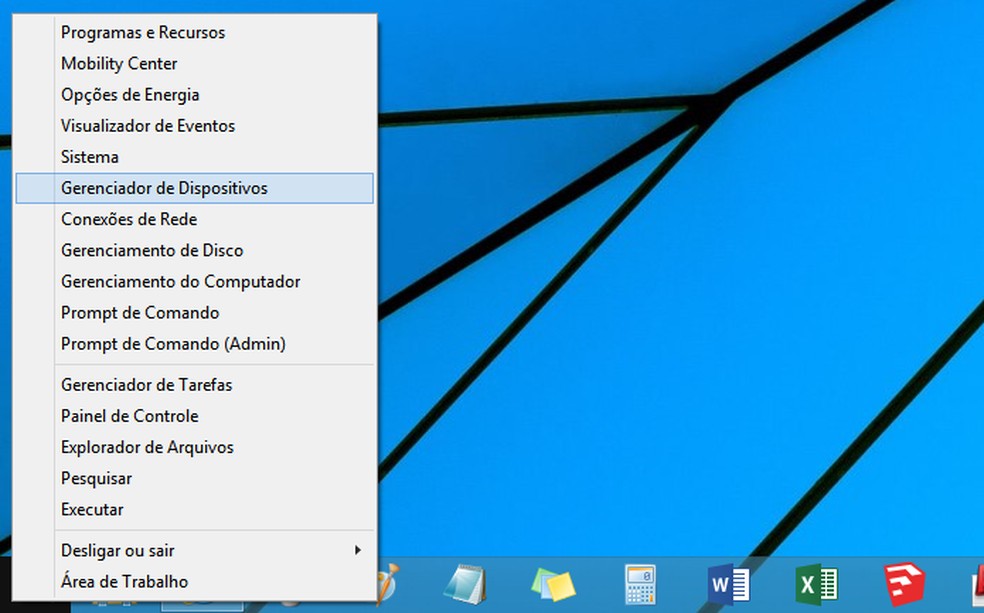Screen dimensions: 984x613
Task: Choose the Pesquisar entry
Action: tap(195, 478)
